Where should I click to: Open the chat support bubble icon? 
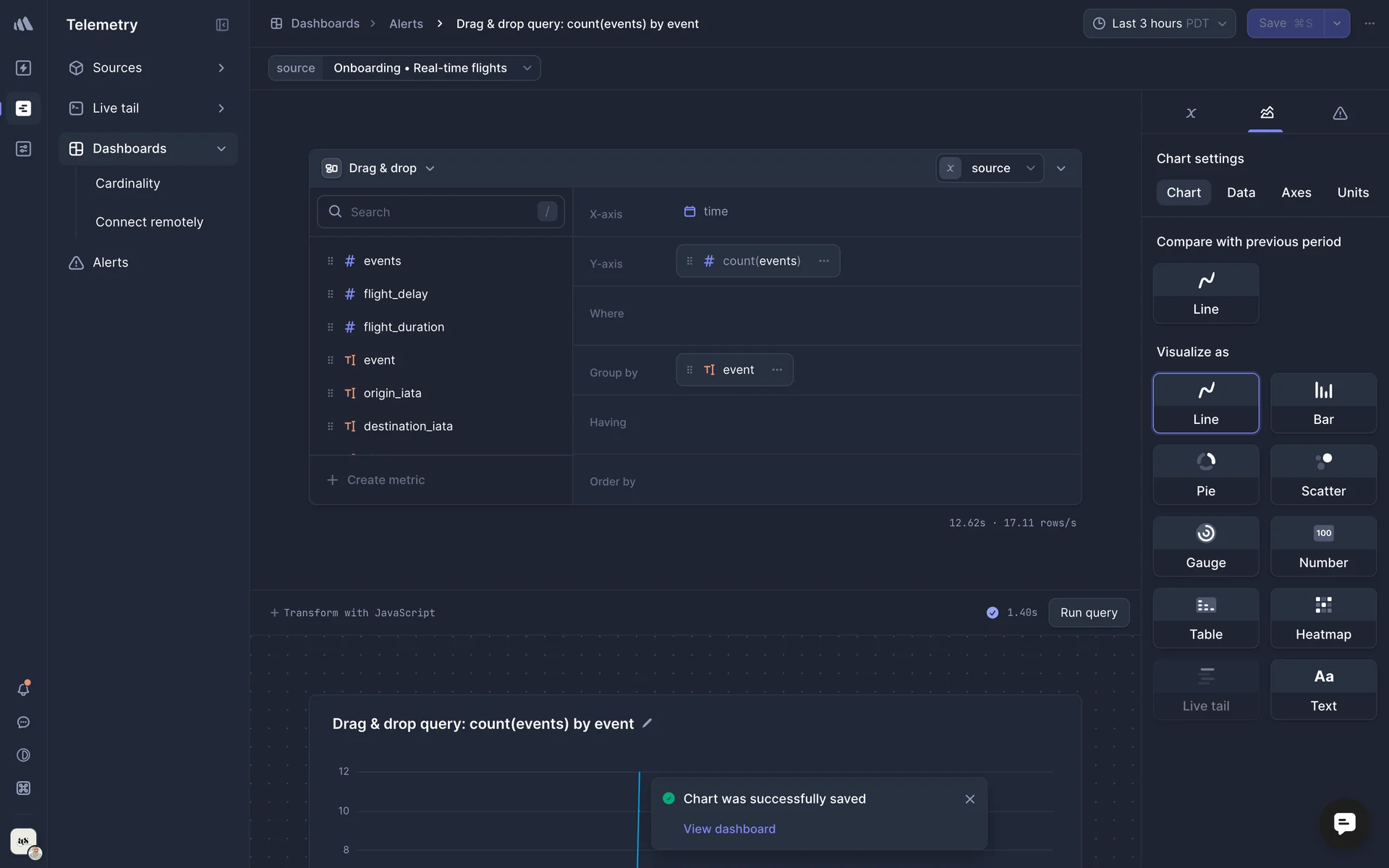[x=1344, y=823]
